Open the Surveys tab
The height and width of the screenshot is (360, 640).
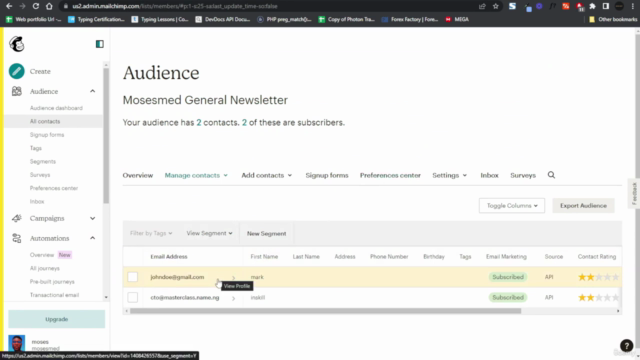pos(523,175)
